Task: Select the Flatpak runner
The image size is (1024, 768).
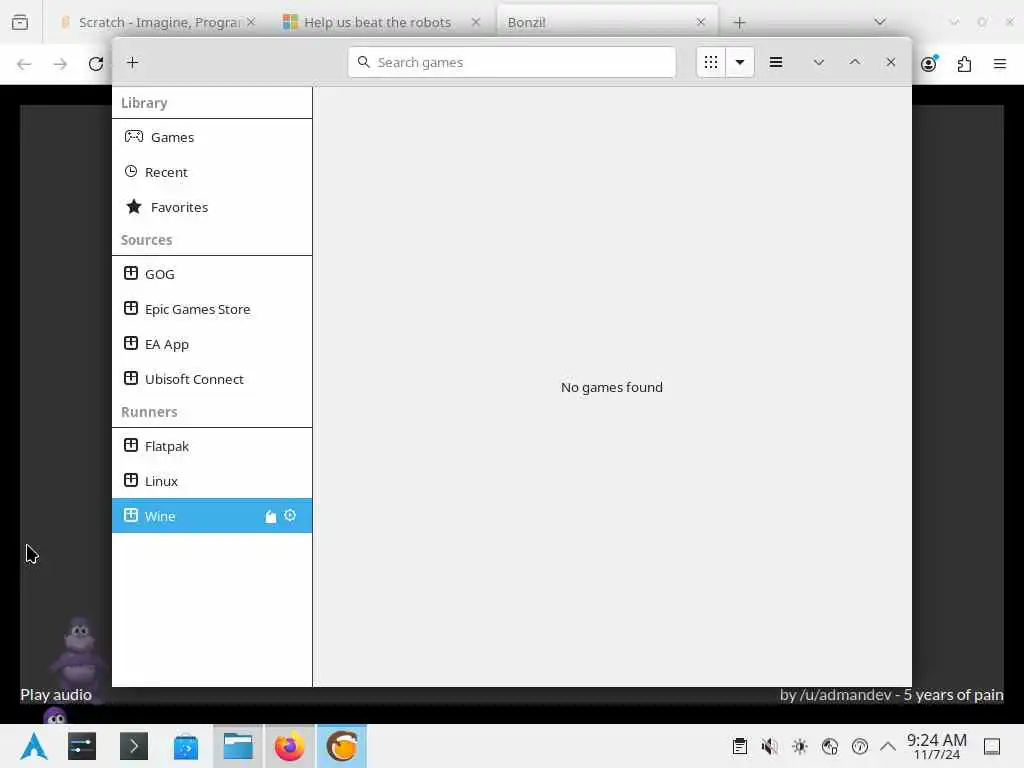Action: point(212,446)
